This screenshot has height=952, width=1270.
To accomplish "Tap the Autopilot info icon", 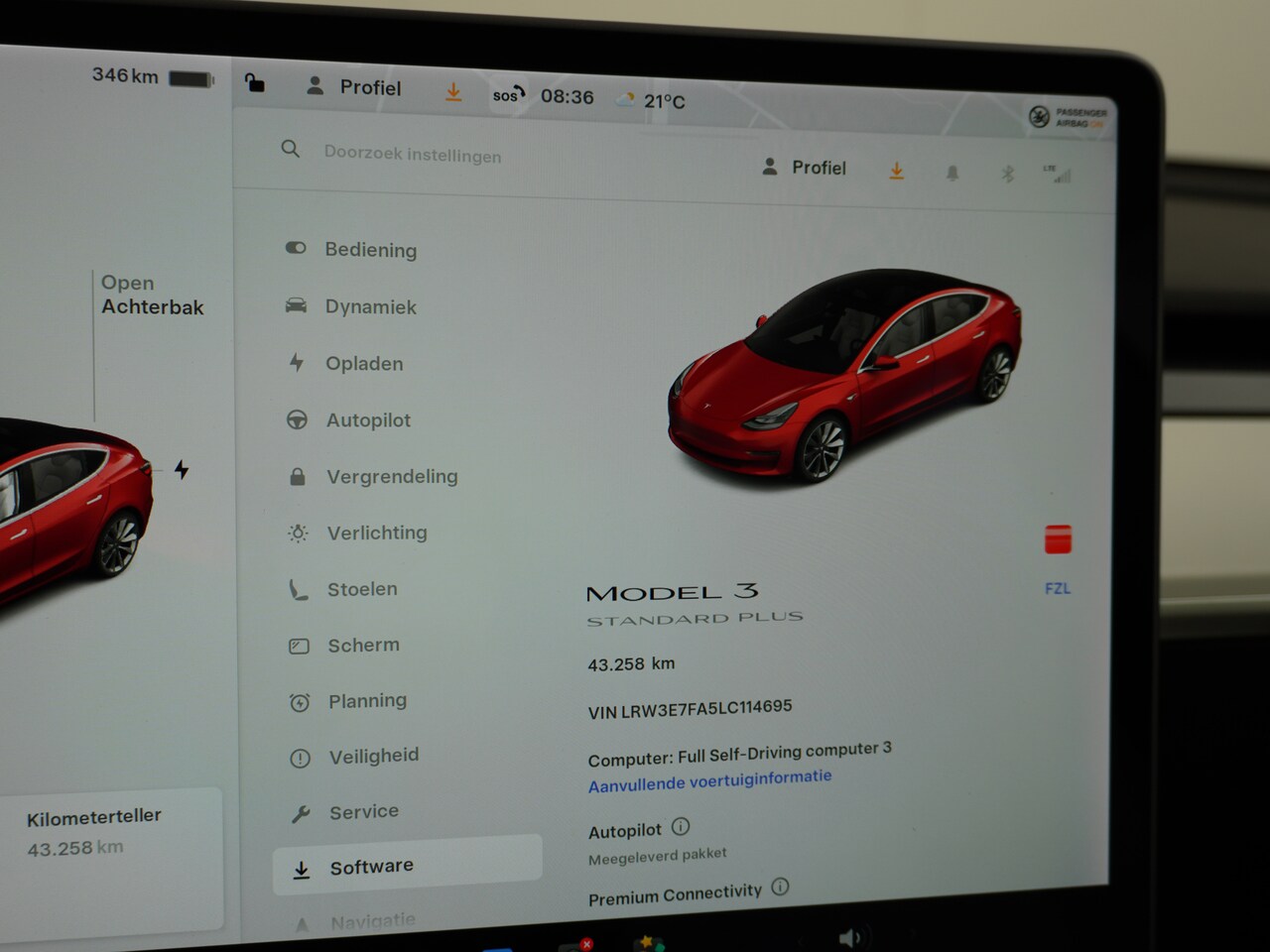I will (x=681, y=827).
